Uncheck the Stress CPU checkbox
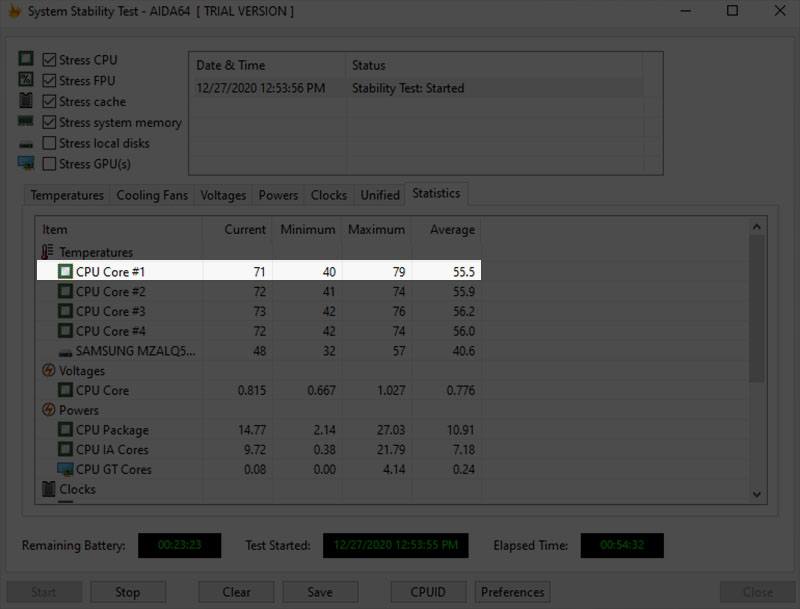 tap(49, 60)
